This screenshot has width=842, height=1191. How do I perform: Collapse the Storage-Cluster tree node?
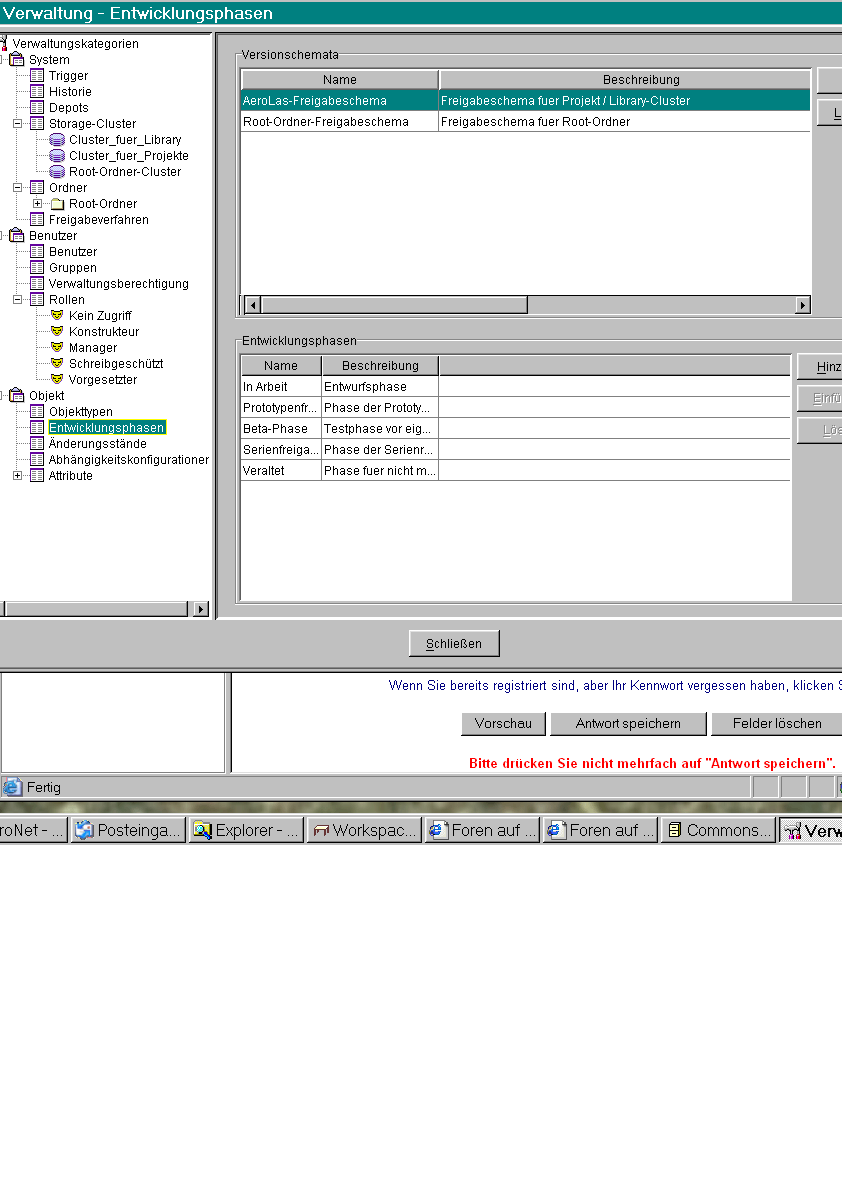click(x=17, y=123)
